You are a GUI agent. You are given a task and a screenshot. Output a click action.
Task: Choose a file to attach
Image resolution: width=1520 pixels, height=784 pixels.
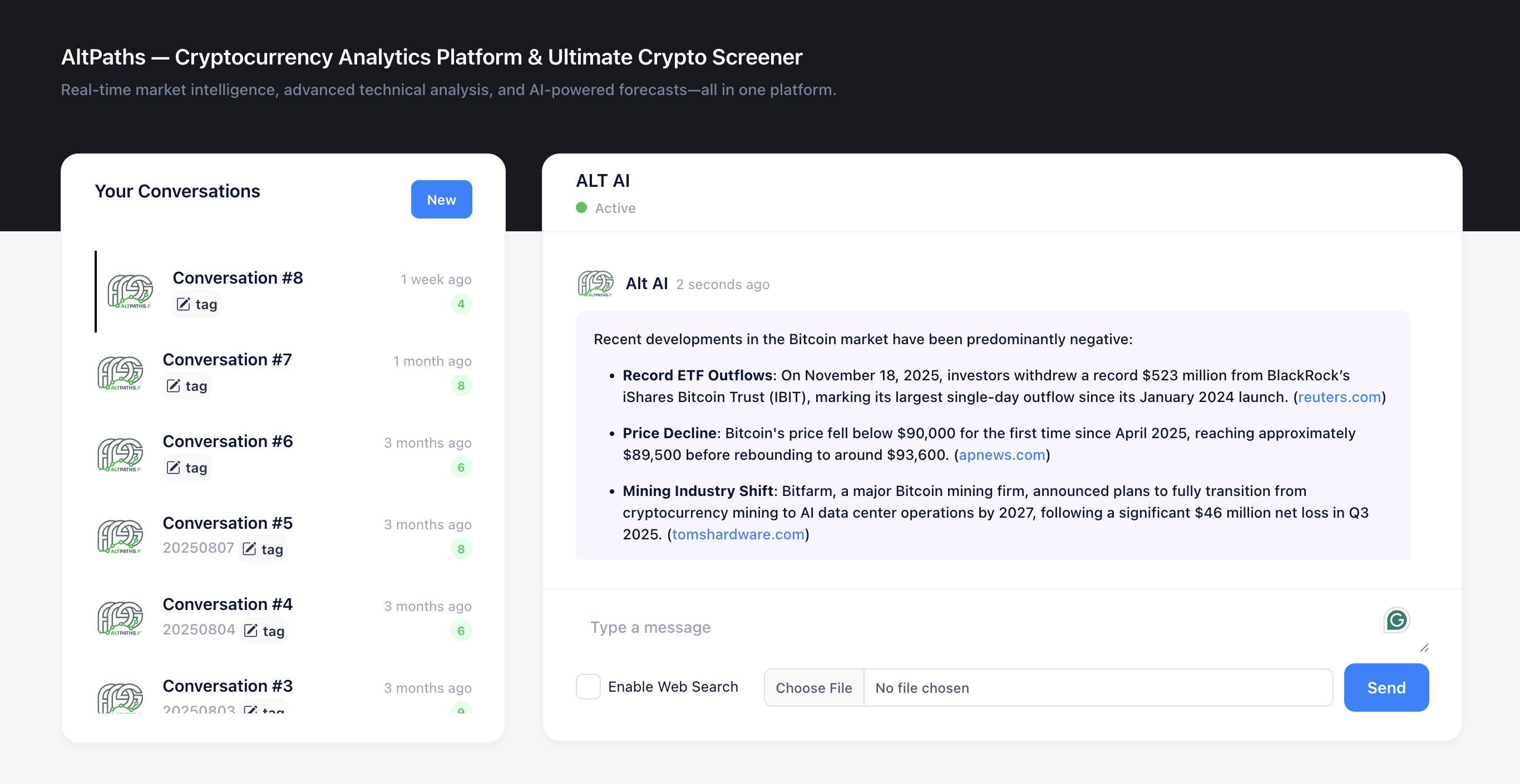(814, 688)
